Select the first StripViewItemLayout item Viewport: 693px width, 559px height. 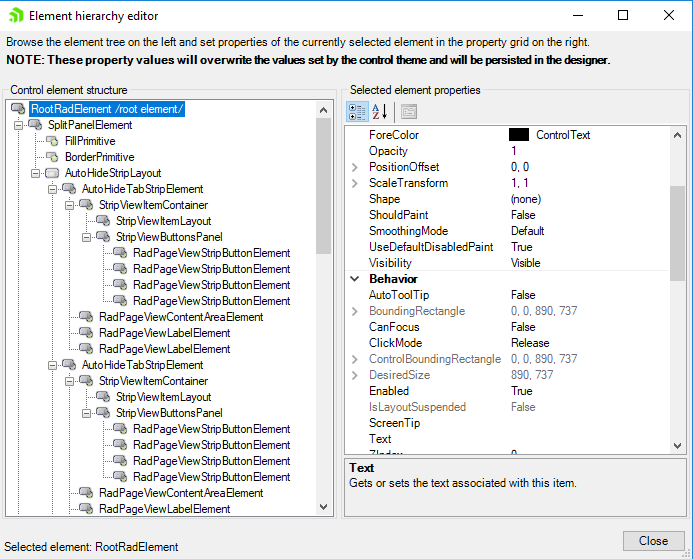pyautogui.click(x=164, y=221)
